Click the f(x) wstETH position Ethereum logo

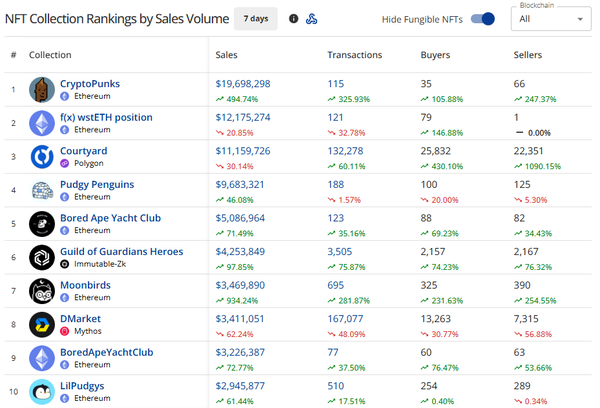42,123
